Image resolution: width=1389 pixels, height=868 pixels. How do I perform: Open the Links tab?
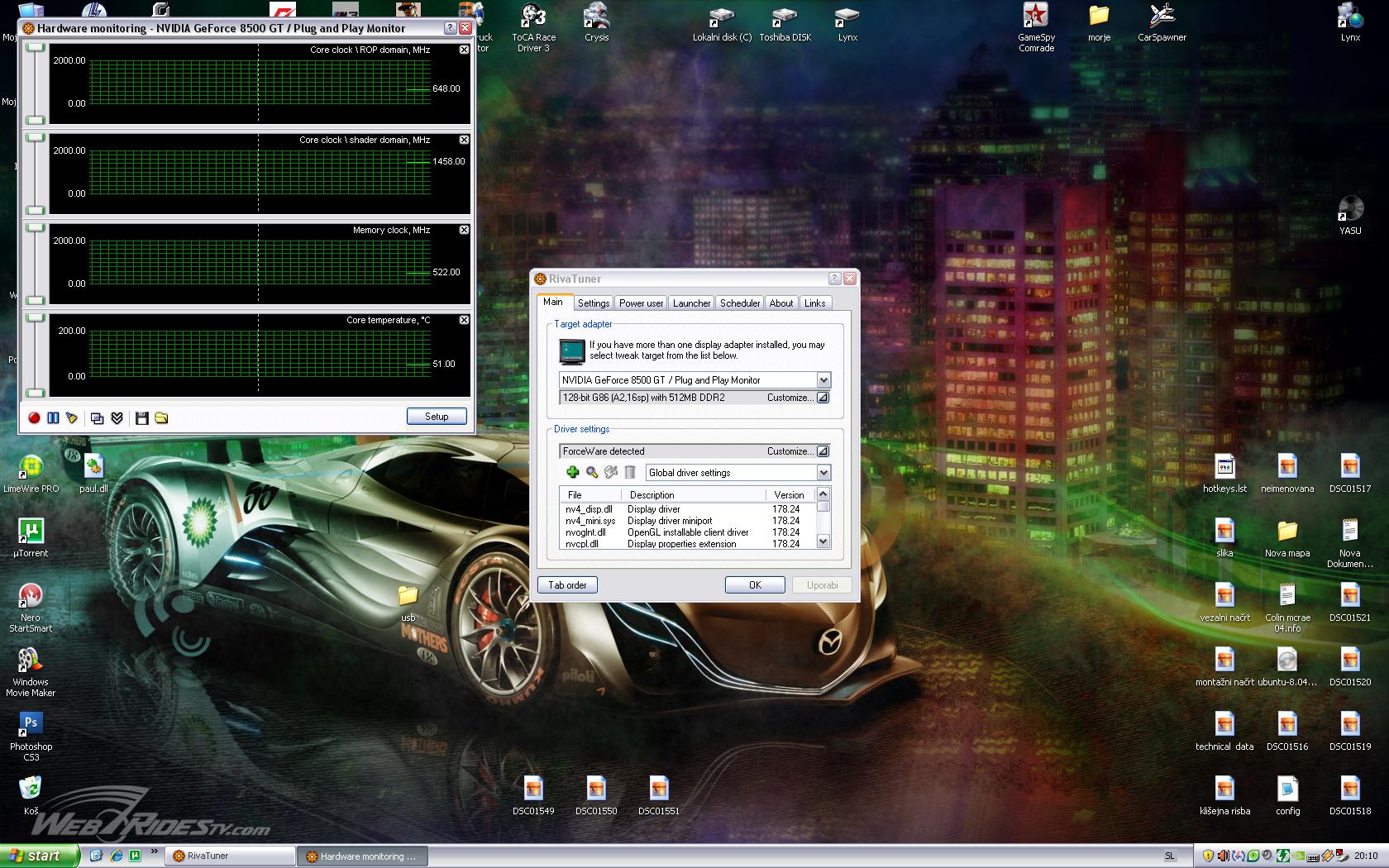pos(814,303)
